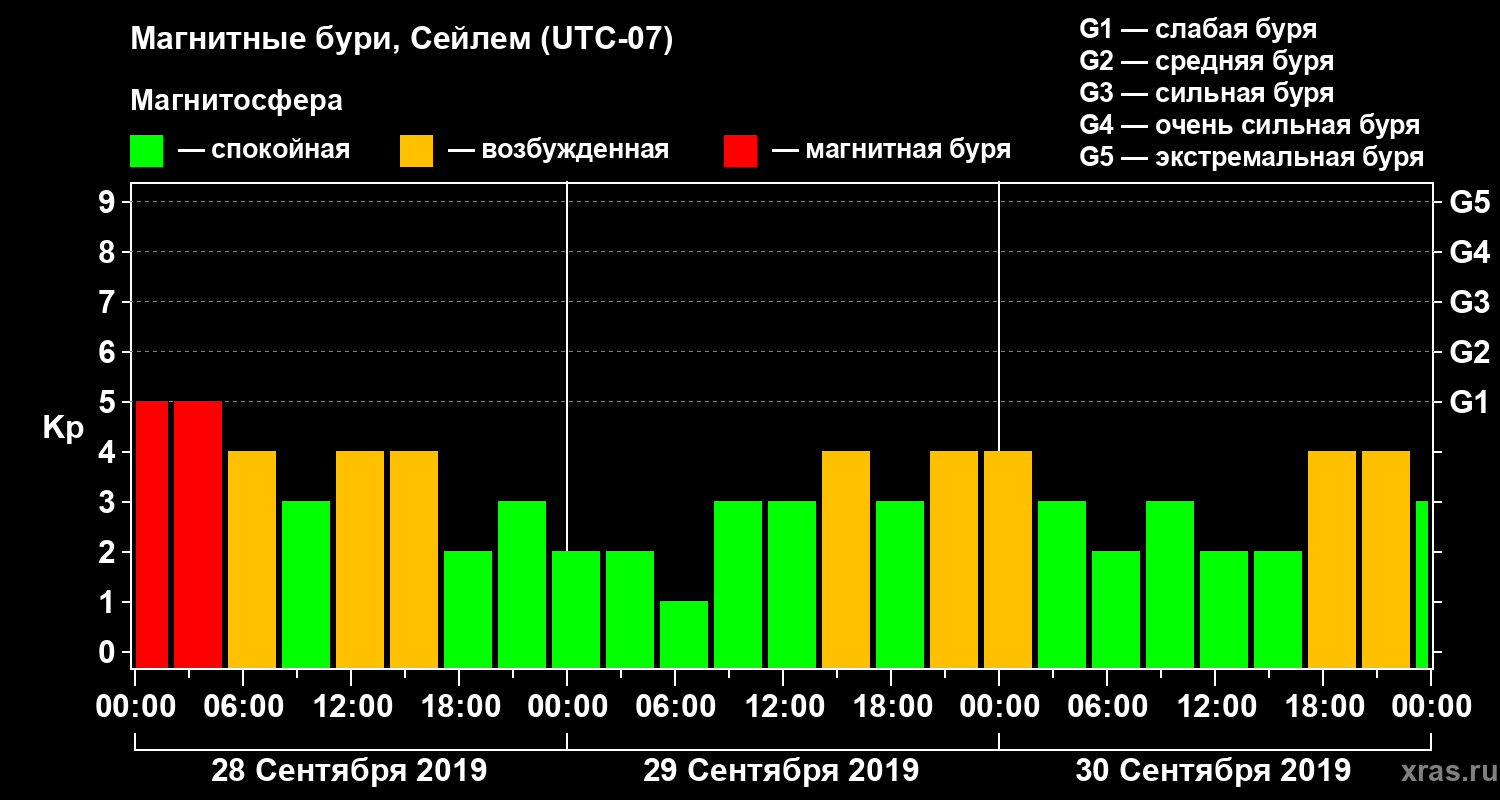Click the 'Магнитосфера' legend heading
Viewport: 1500px width, 800px height.
pos(237,101)
